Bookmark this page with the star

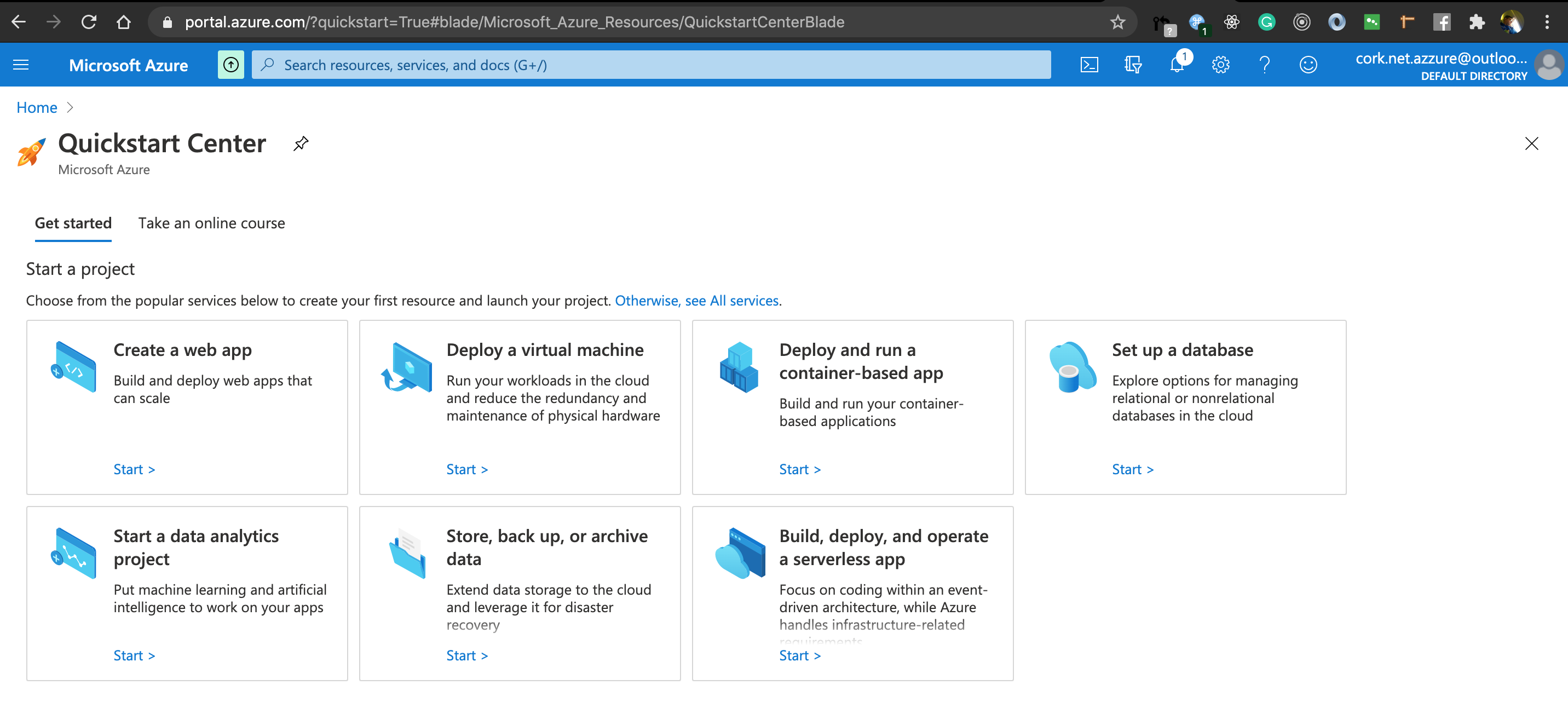(x=1117, y=22)
